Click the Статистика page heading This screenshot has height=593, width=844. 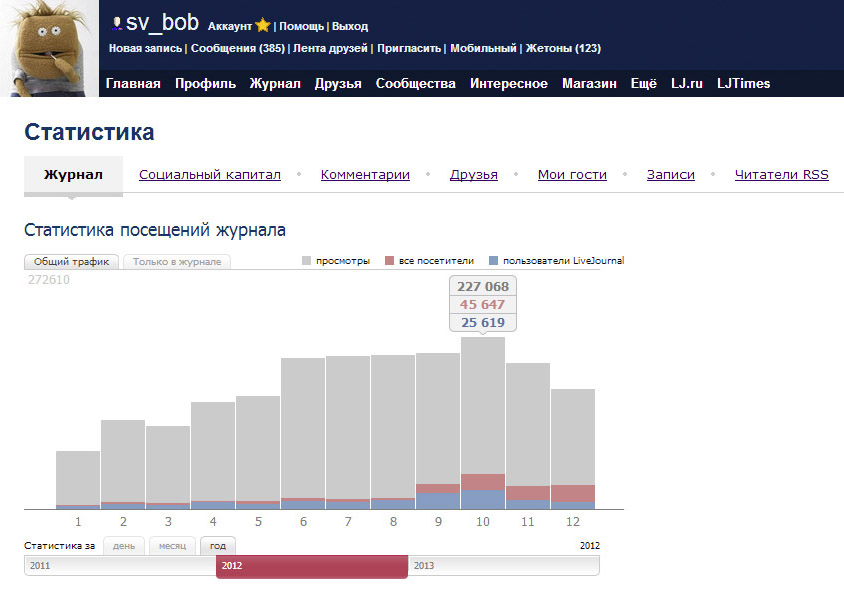(89, 132)
